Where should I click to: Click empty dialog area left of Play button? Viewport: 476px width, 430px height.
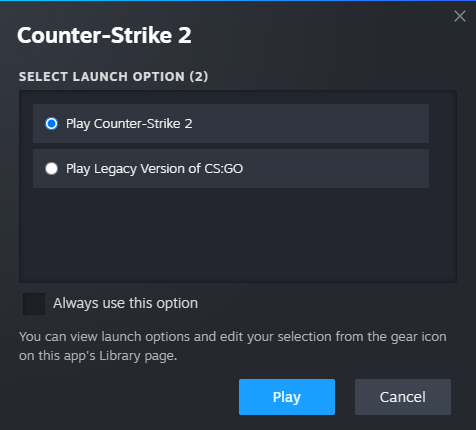[127, 397]
